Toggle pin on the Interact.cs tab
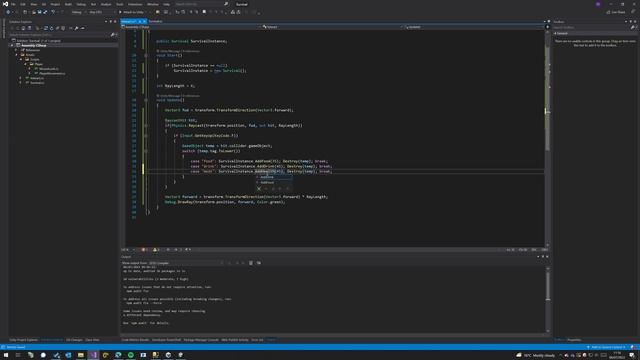This screenshot has height=360, width=640. coord(140,21)
